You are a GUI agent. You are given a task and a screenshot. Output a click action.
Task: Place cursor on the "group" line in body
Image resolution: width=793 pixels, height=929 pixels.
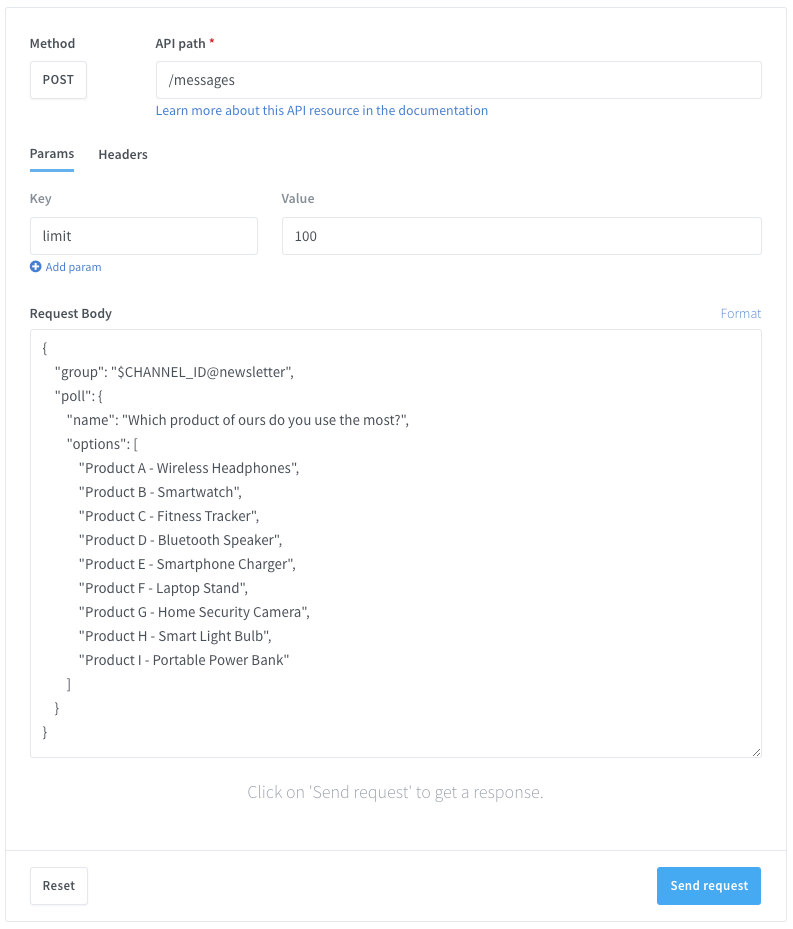click(x=174, y=372)
